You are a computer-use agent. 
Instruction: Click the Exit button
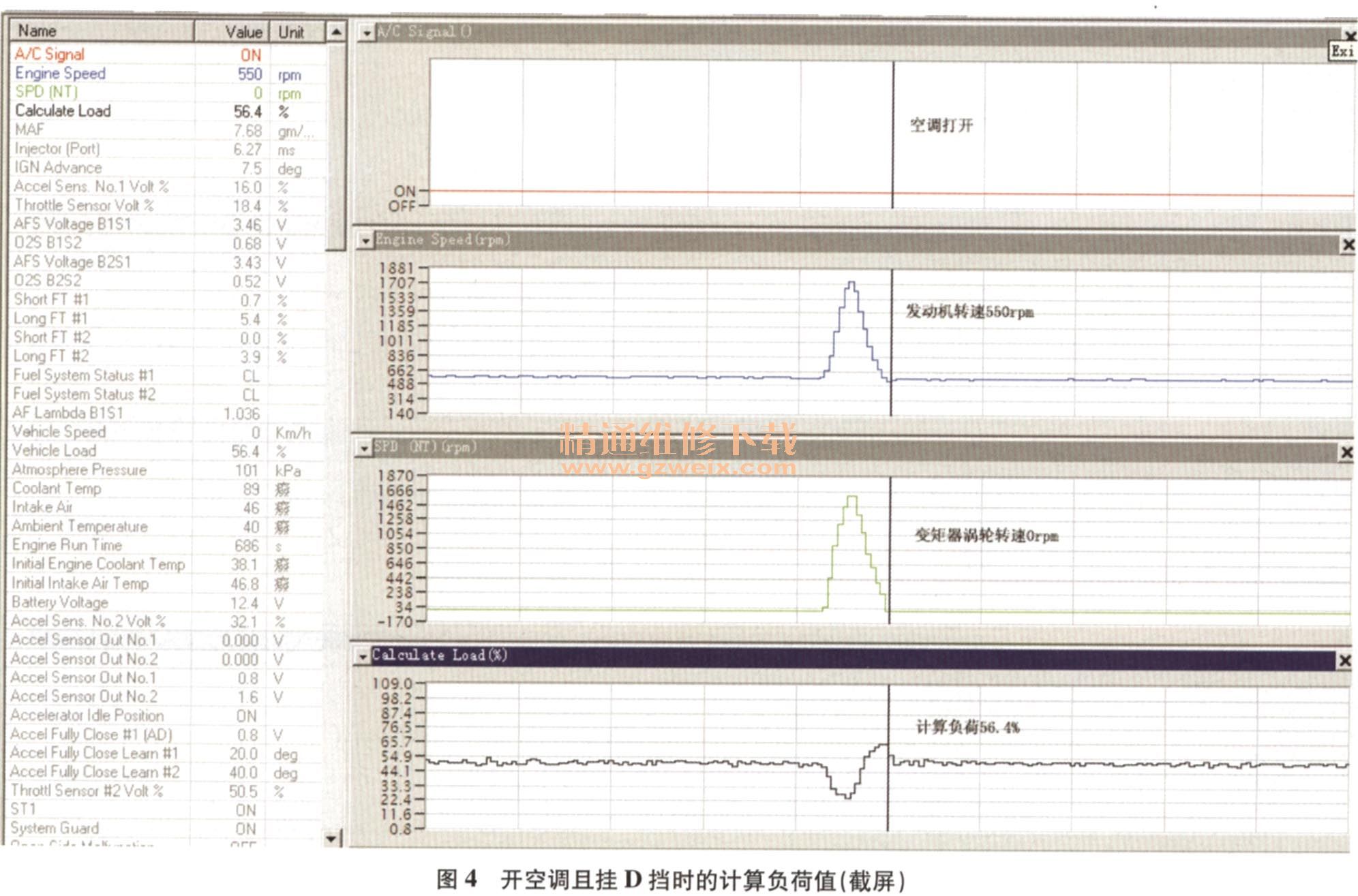coord(1342,51)
